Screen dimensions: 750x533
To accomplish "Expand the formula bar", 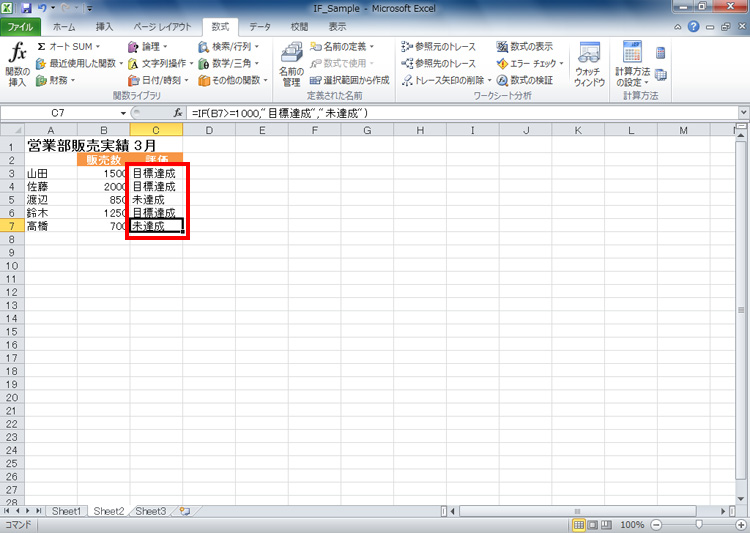I will click(744, 112).
